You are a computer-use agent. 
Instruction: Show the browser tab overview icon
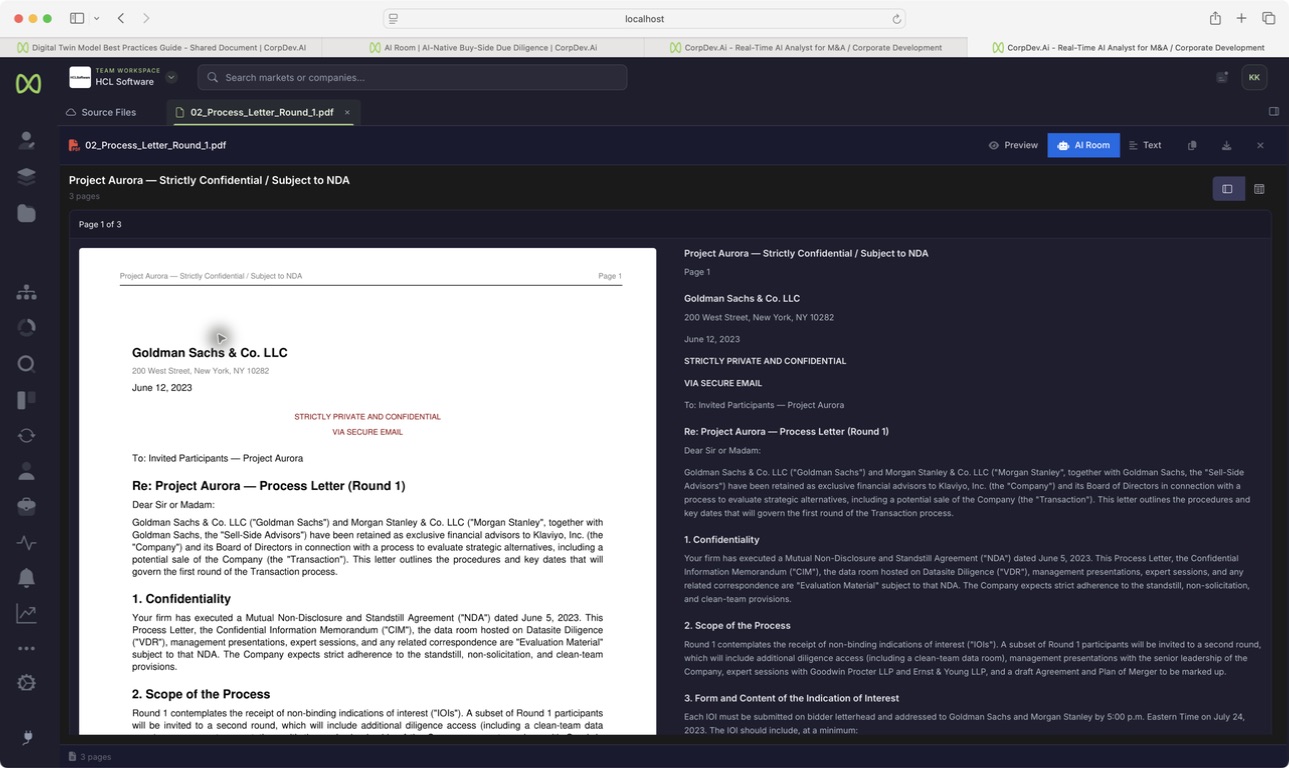click(1268, 18)
